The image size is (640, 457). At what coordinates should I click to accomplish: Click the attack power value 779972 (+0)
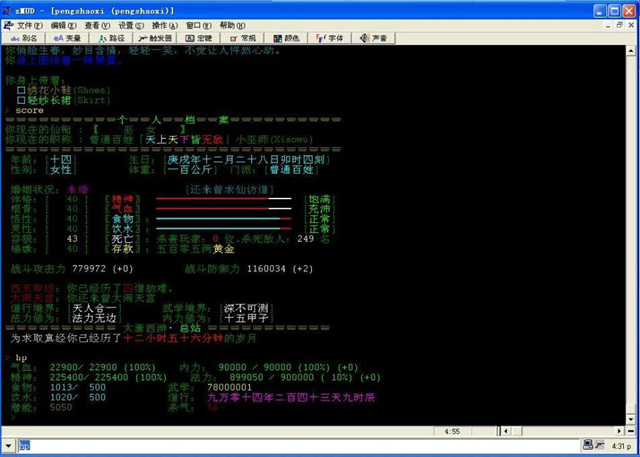click(x=102, y=269)
